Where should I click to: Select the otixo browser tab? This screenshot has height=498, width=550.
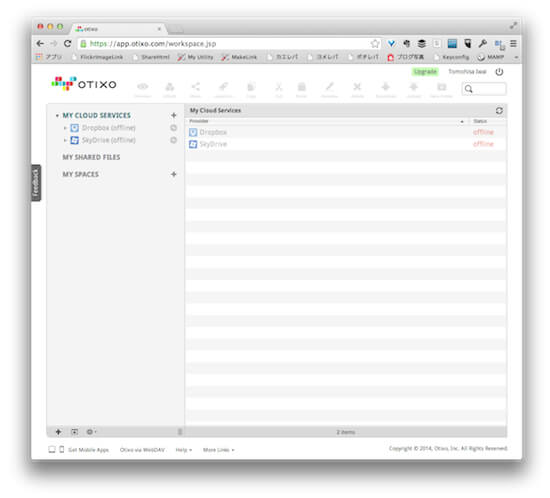119,29
